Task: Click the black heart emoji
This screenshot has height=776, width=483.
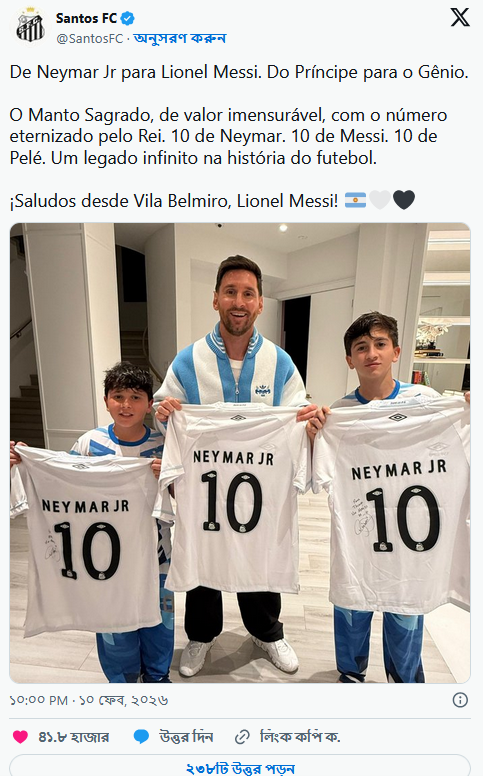Action: (404, 200)
